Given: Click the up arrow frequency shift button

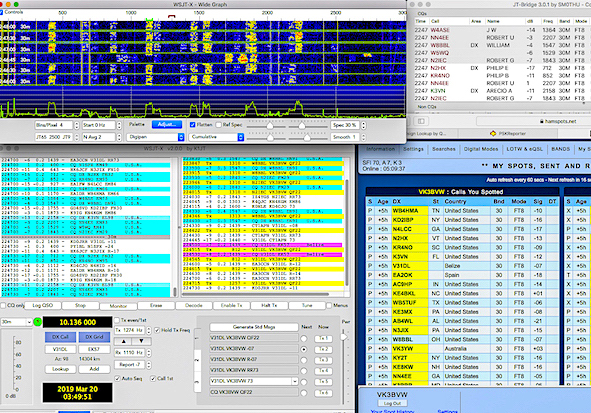Looking at the screenshot, I should (124, 341).
